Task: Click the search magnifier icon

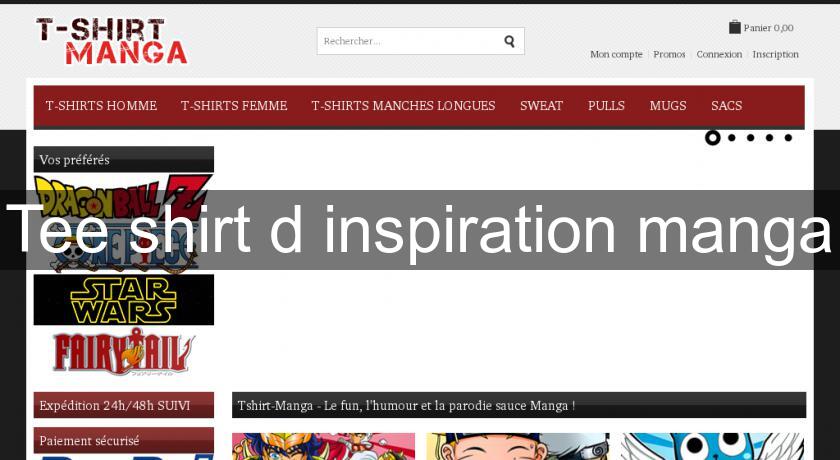Action: (x=509, y=41)
